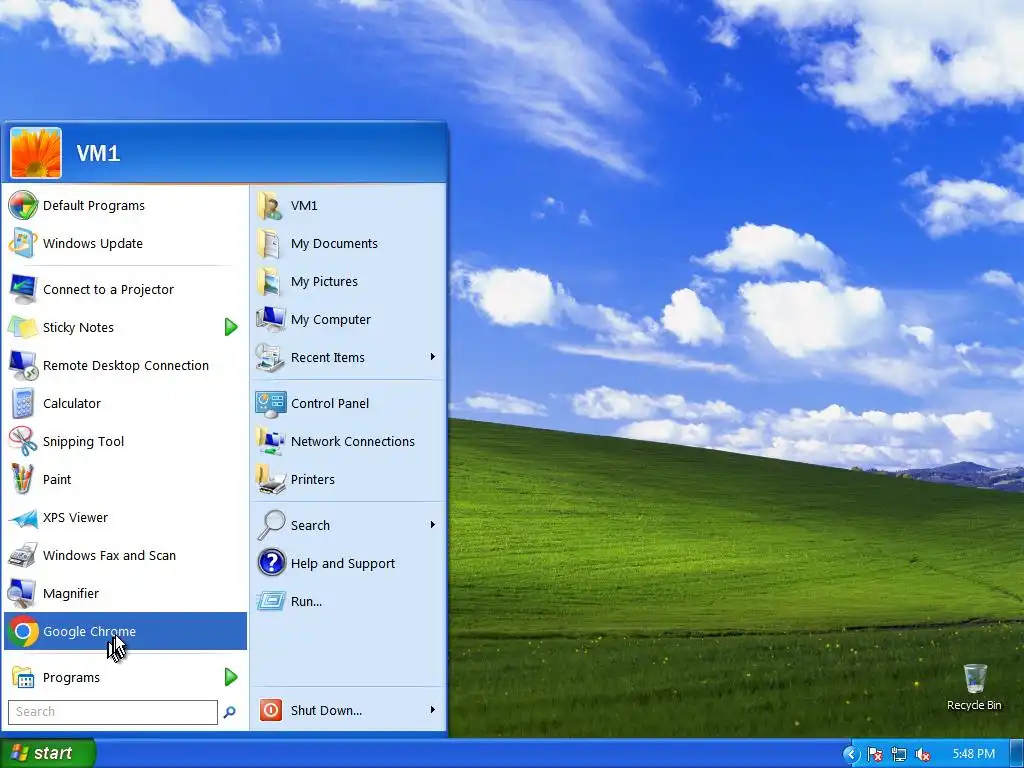Launch the Calculator icon
The image size is (1024, 768).
[x=23, y=403]
